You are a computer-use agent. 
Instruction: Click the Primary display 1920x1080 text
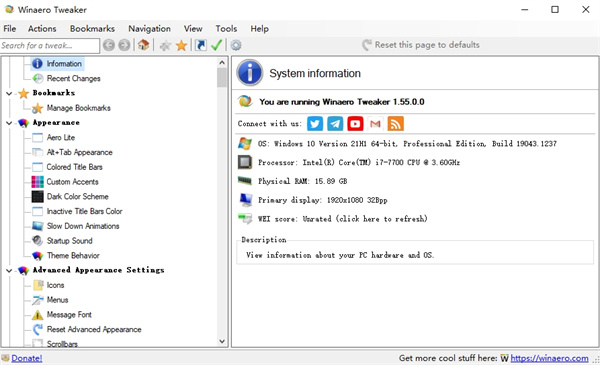(x=323, y=200)
